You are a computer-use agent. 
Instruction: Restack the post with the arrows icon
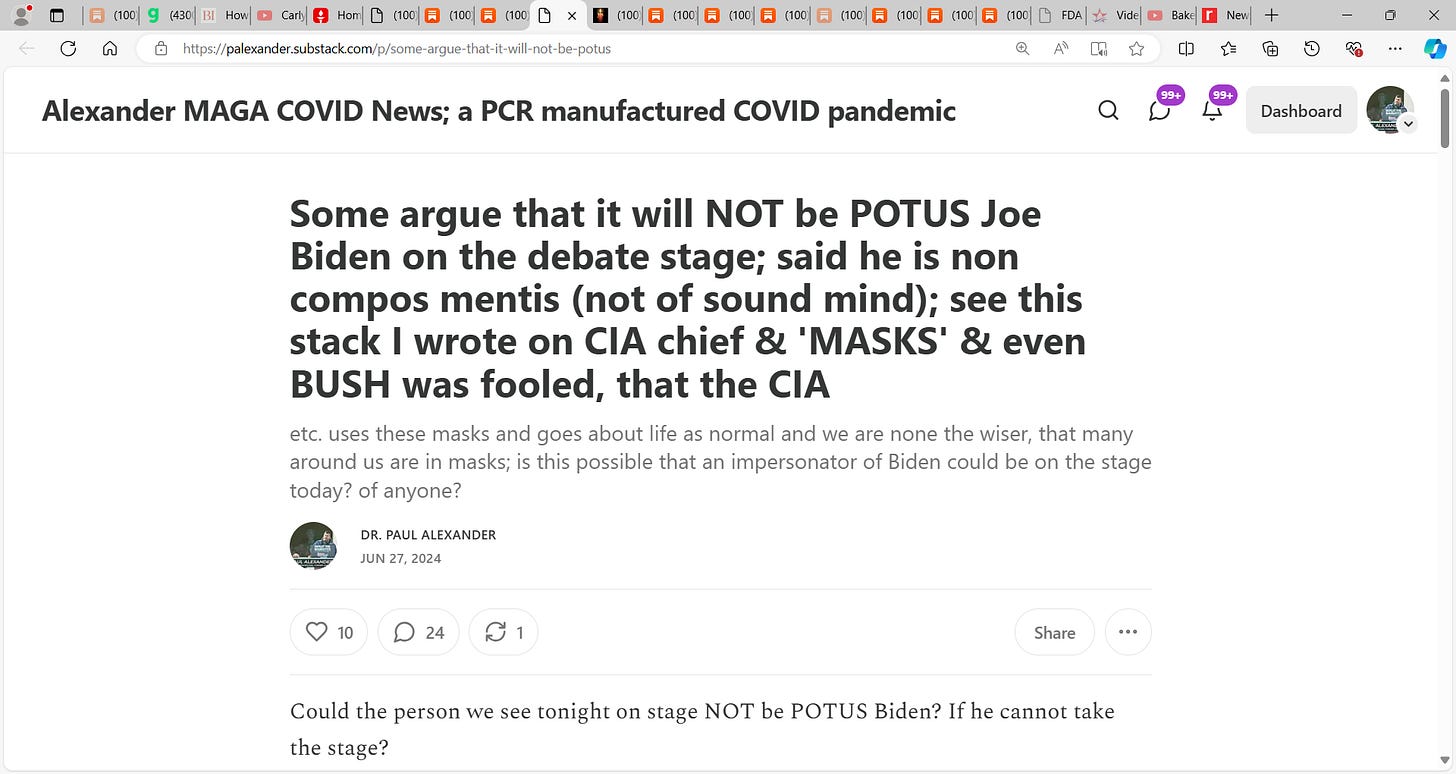click(504, 632)
